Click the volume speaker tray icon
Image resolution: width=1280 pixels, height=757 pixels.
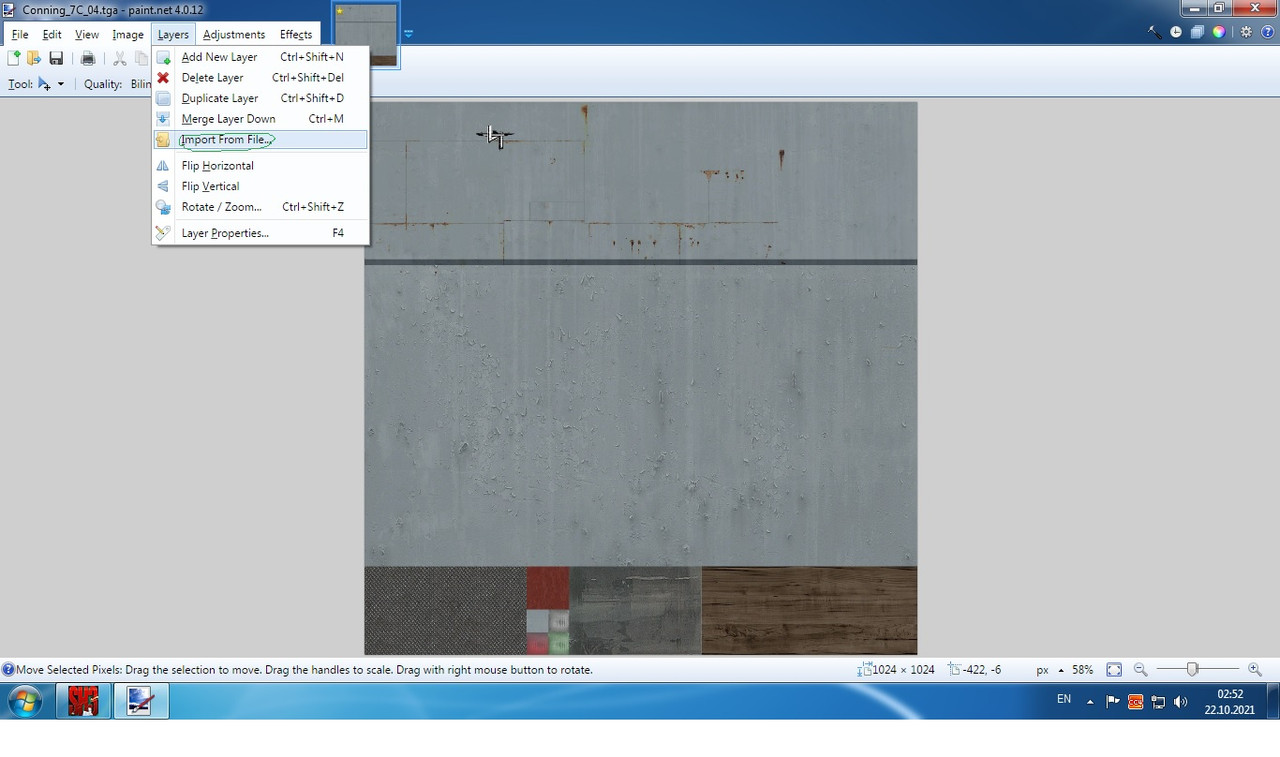point(1180,701)
